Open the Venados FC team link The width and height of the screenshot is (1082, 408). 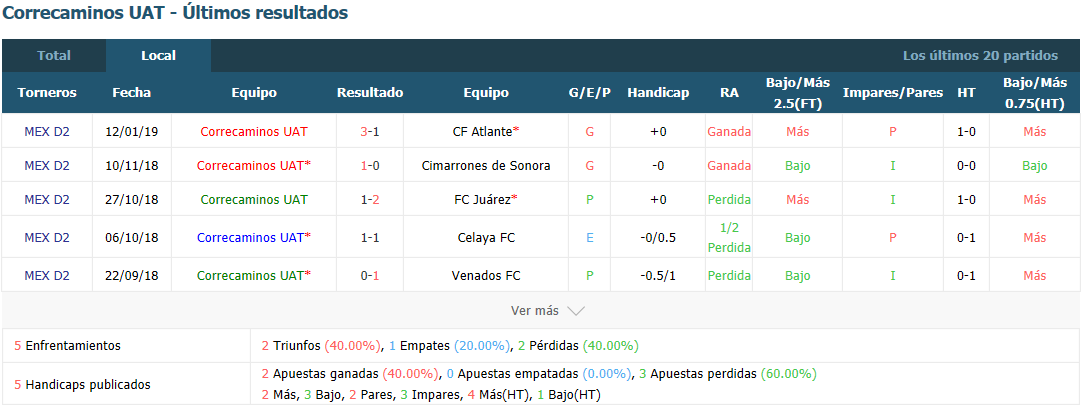(486, 275)
